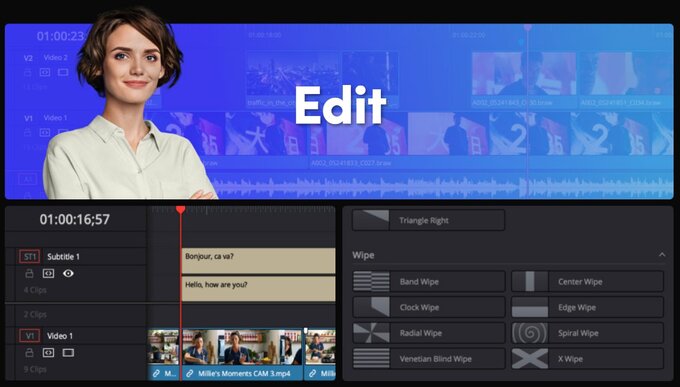The height and width of the screenshot is (387, 680).
Task: Choose the Band Wipe transition
Action: tap(428, 282)
